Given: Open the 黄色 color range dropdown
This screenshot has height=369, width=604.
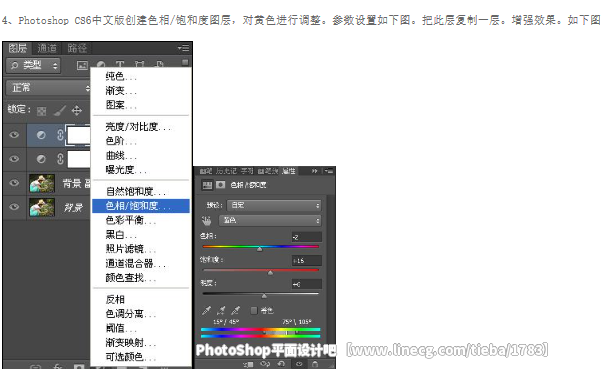Looking at the screenshot, I should [270, 220].
